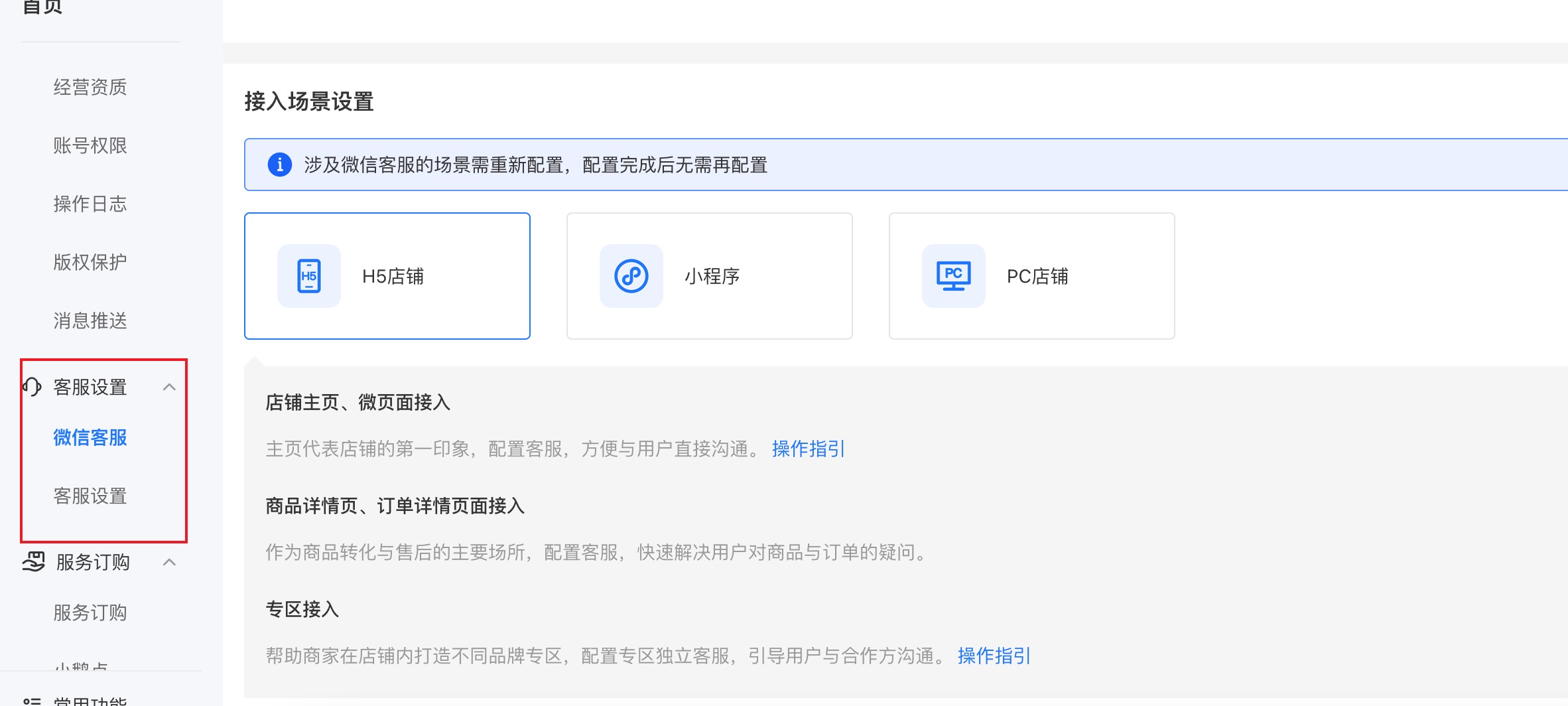The width and height of the screenshot is (1568, 706).
Task: Click the 接入场景设置 heading
Action: point(309,102)
